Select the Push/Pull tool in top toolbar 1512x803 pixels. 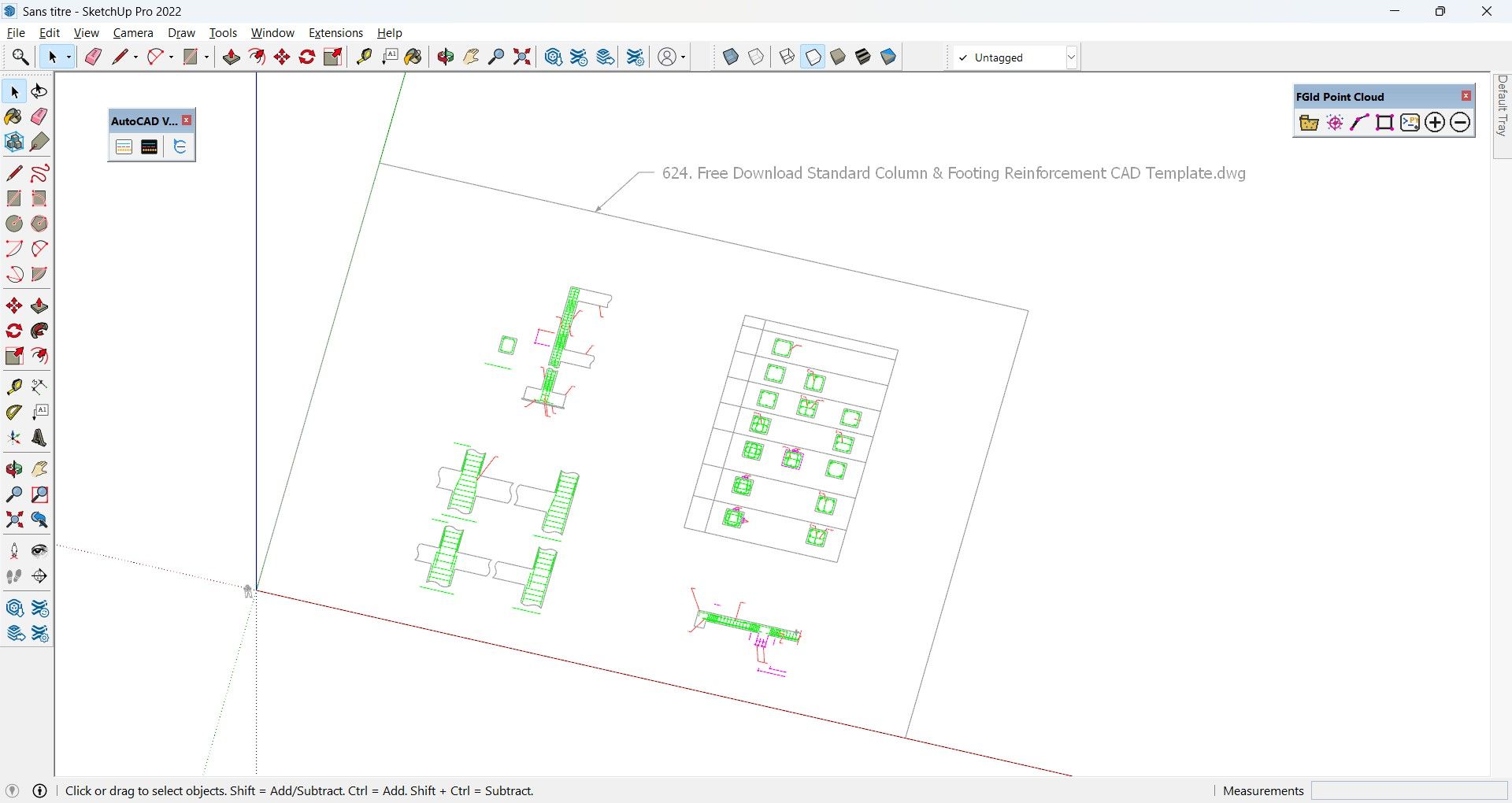tap(232, 57)
